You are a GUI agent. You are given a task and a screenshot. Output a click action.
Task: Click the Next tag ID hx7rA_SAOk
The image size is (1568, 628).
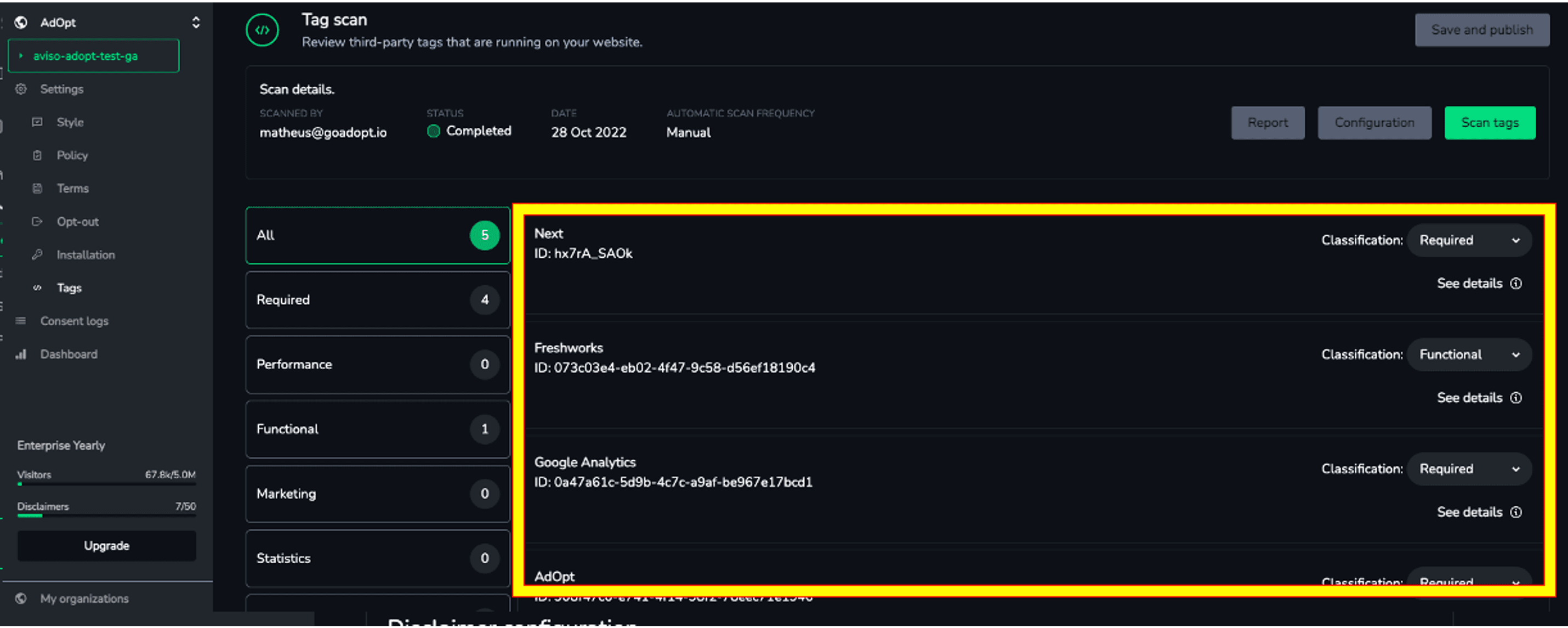coord(583,253)
